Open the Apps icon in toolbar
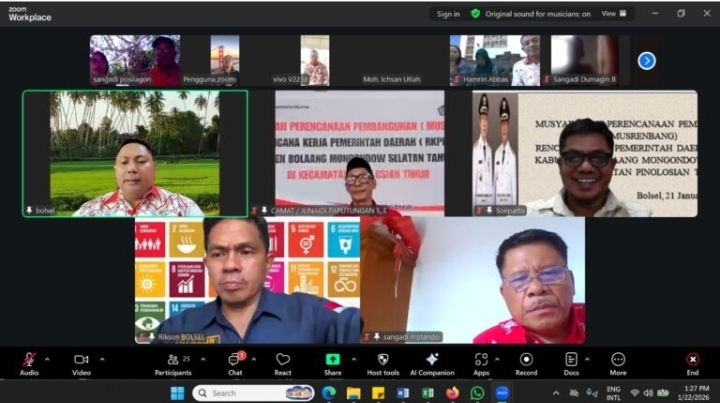 click(481, 360)
